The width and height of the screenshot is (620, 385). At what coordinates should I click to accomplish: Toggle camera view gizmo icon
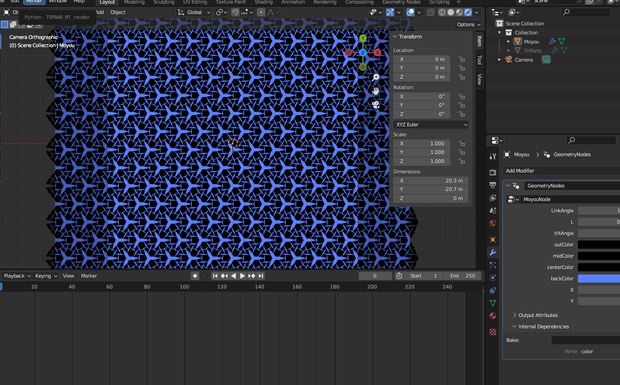(375, 105)
